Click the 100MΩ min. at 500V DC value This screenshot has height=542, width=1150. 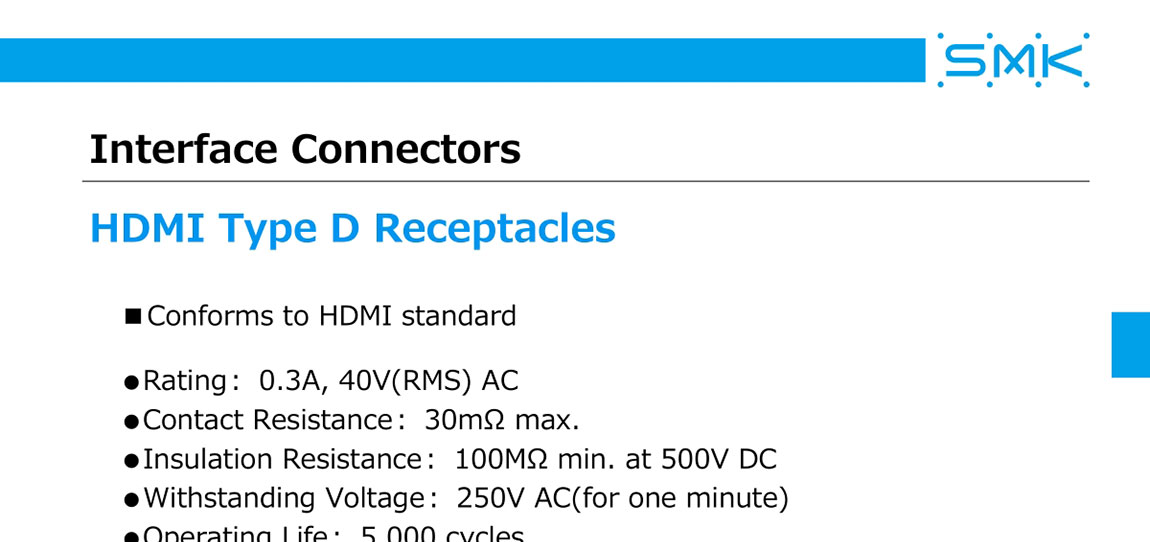pos(615,459)
